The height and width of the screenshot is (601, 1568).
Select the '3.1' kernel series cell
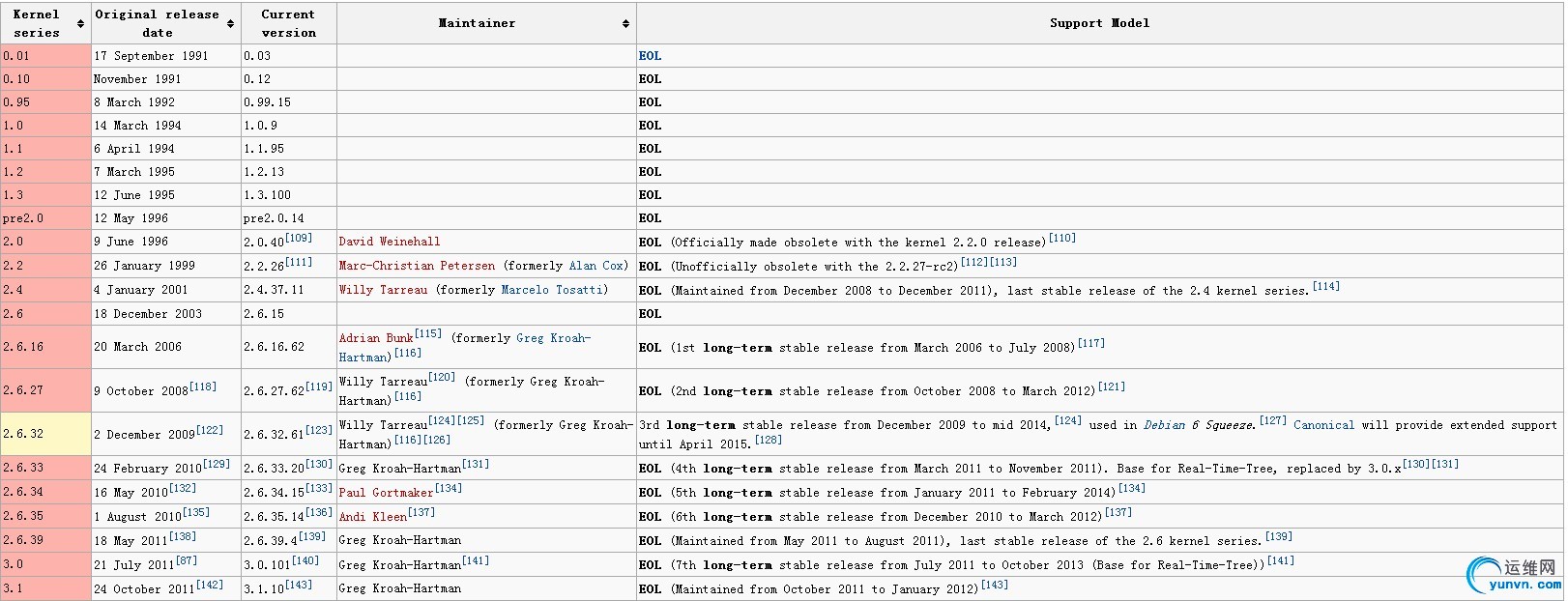tap(45, 588)
